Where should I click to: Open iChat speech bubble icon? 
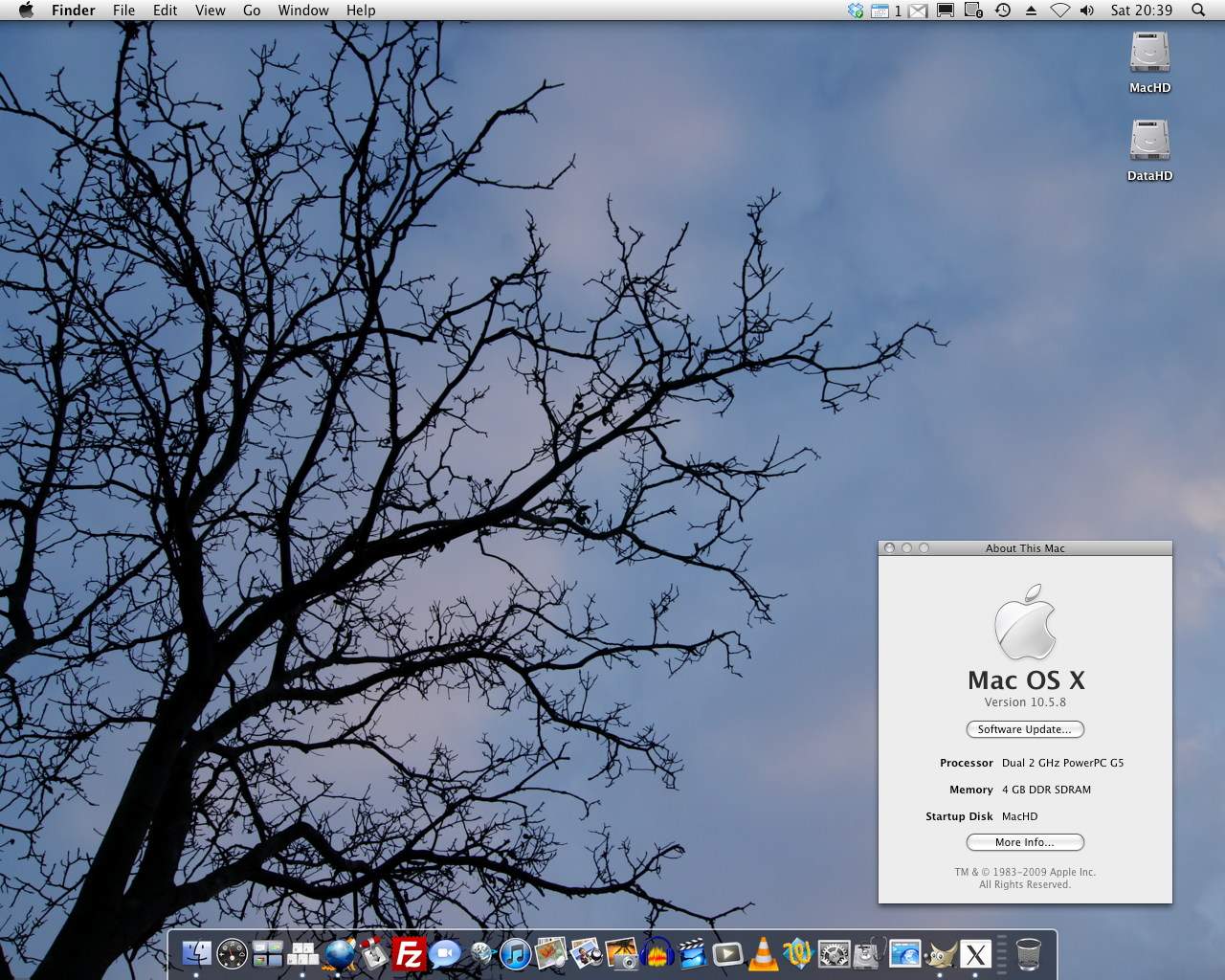445,953
